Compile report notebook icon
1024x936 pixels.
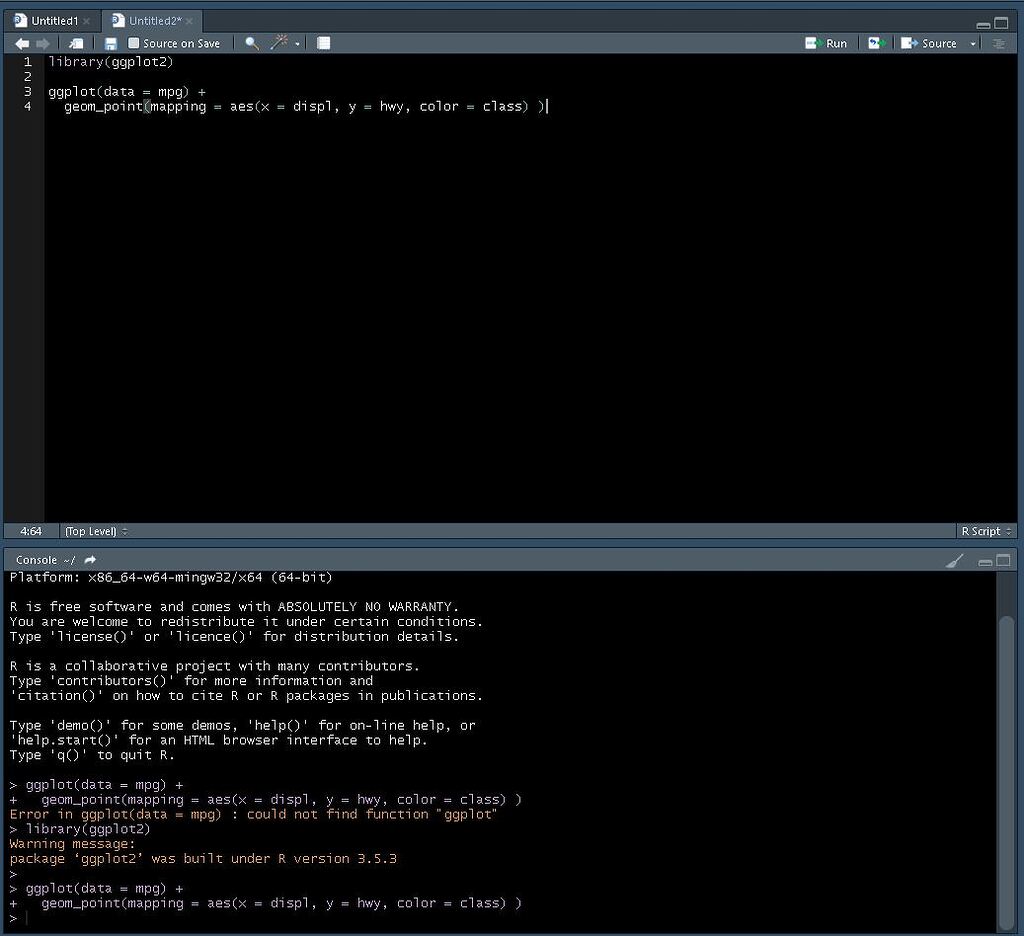click(323, 43)
